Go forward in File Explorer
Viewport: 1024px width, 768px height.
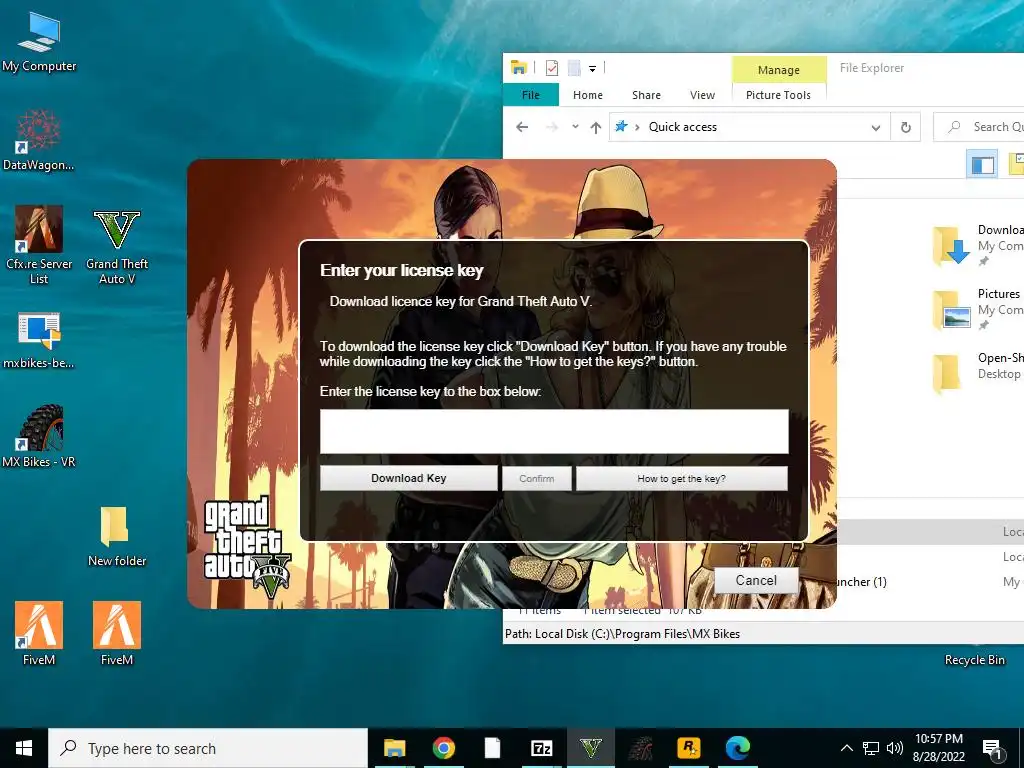click(x=552, y=127)
